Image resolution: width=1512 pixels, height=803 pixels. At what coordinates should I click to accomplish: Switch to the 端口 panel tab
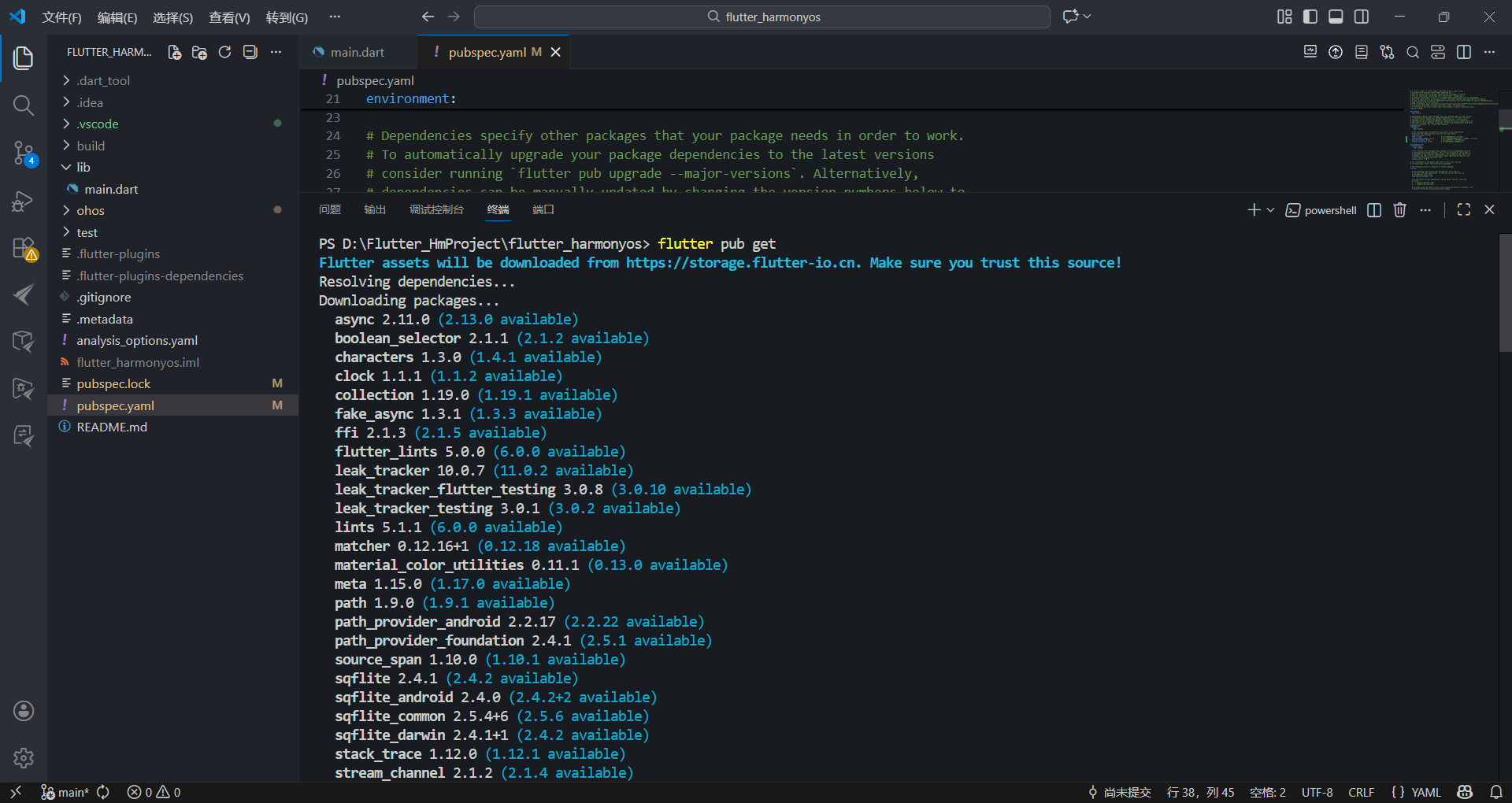click(x=543, y=209)
